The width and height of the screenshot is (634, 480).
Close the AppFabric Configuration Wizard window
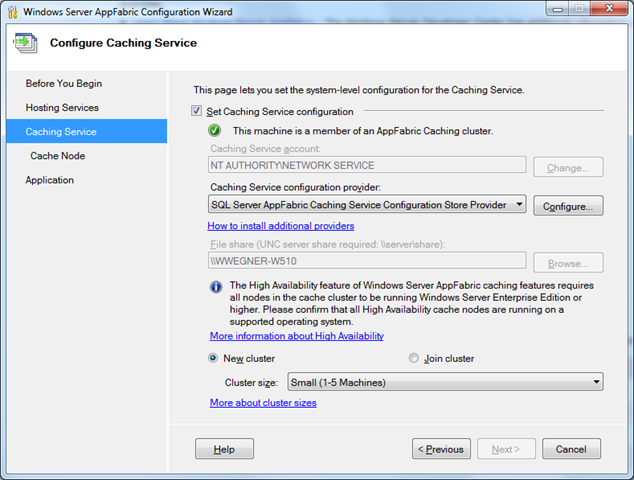[x=609, y=9]
